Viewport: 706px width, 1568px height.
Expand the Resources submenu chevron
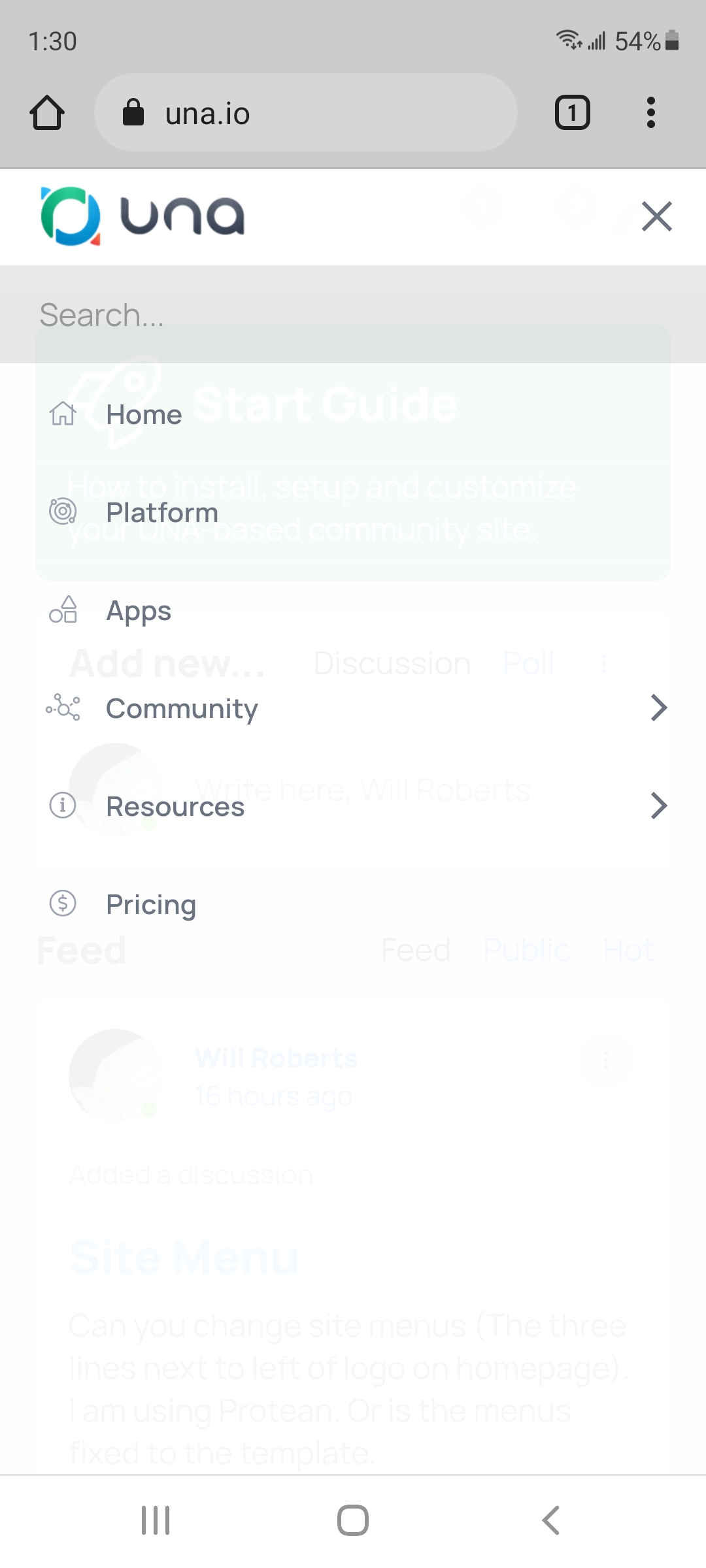coord(659,806)
